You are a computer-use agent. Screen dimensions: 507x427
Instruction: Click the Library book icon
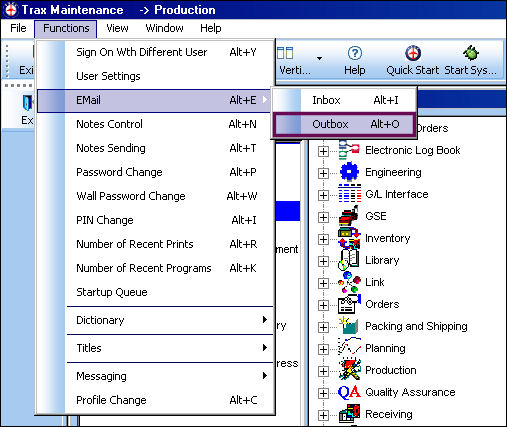[x=349, y=260]
